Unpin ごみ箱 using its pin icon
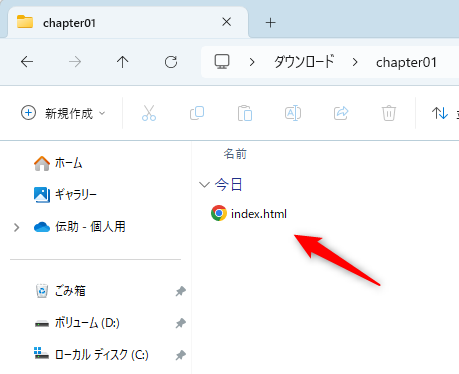 pyautogui.click(x=181, y=291)
